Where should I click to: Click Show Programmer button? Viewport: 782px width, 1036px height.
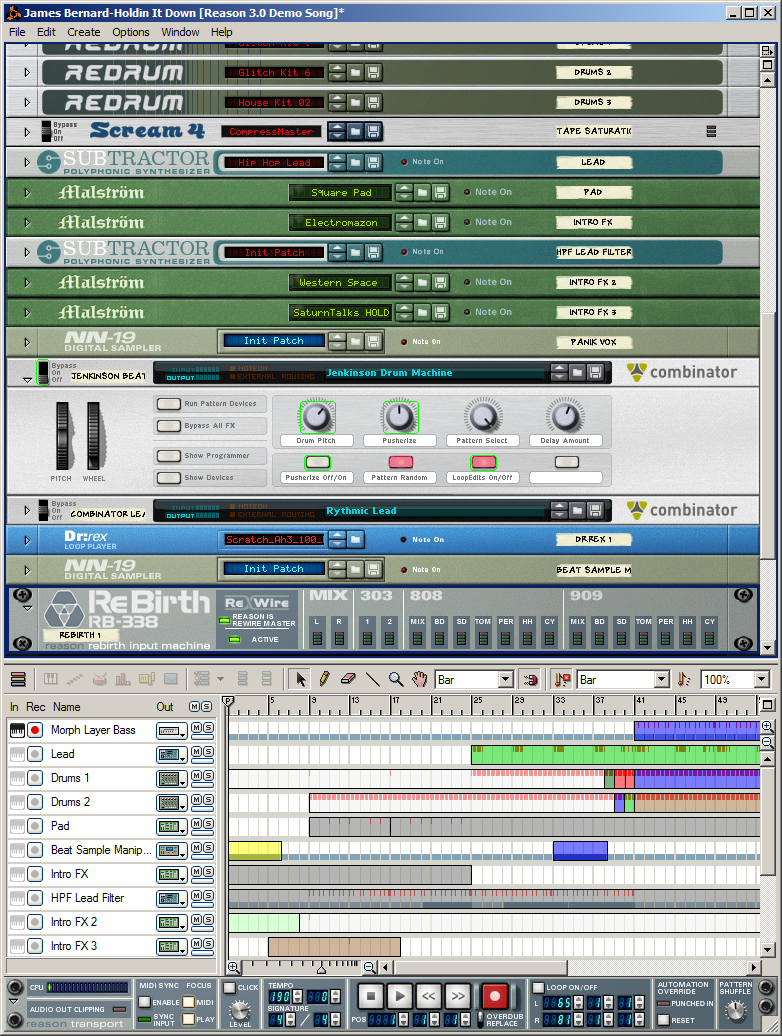(x=168, y=456)
